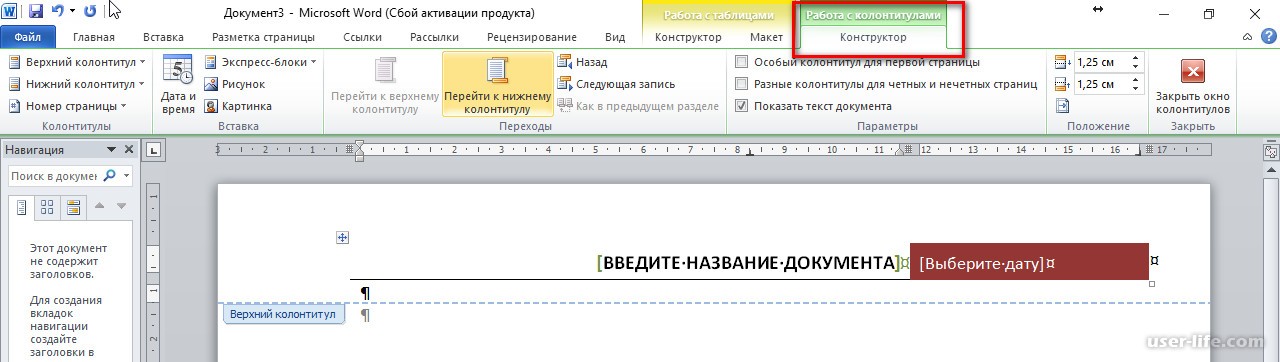Screen dimensions: 1280x362
Task: Click the Верхний колонтитул label tag
Action: click(x=283, y=314)
